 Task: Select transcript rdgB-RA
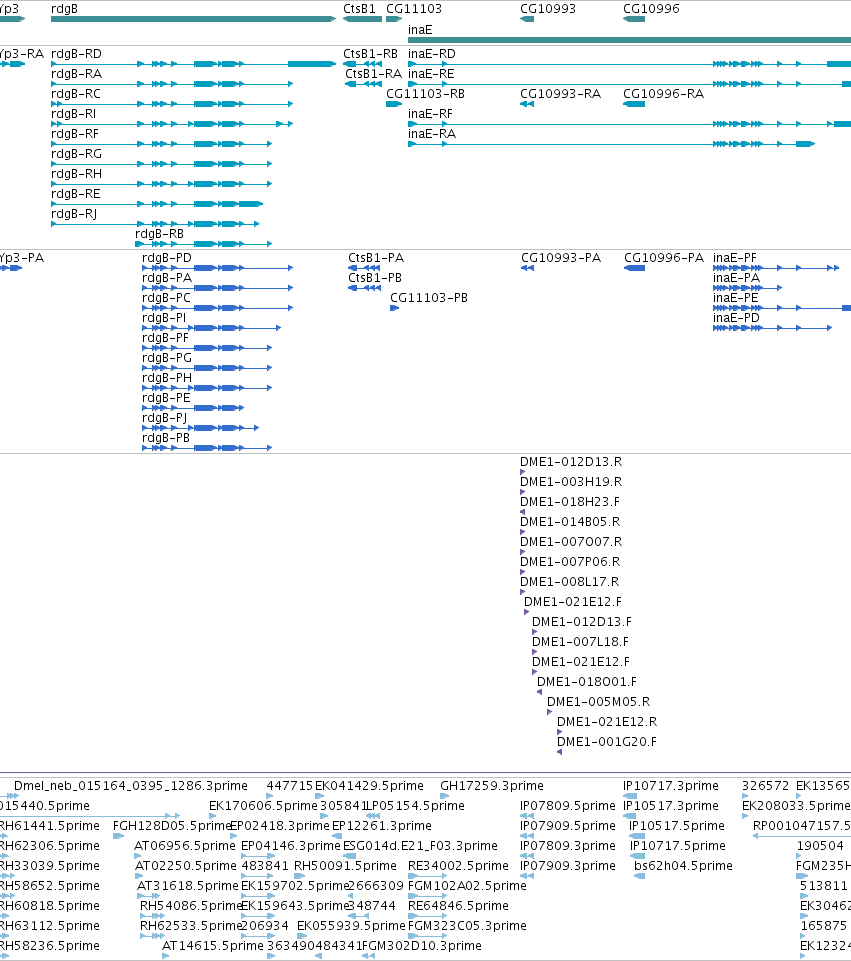pyautogui.click(x=172, y=84)
